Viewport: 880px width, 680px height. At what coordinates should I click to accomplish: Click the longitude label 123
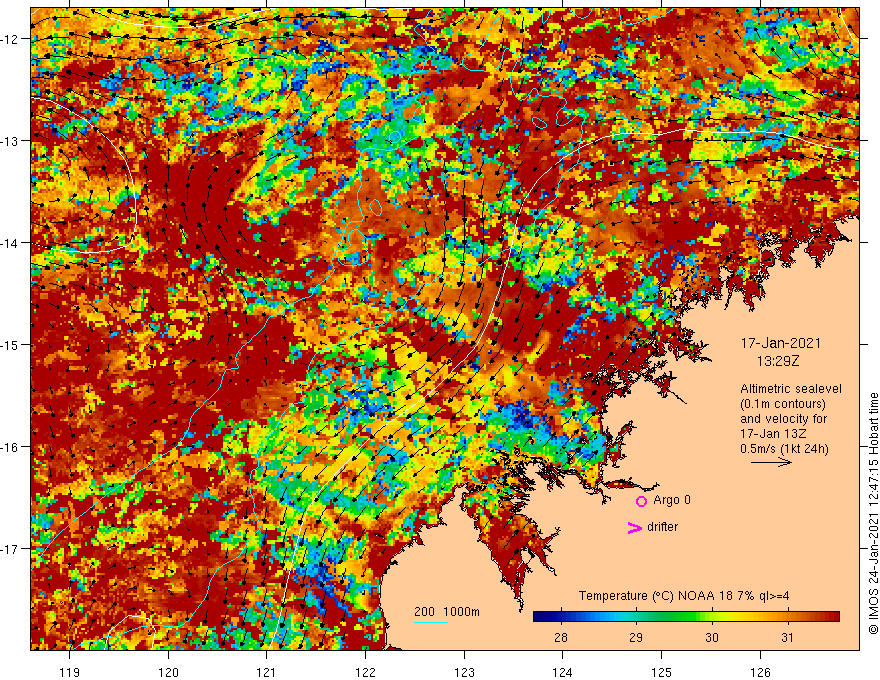(x=464, y=672)
